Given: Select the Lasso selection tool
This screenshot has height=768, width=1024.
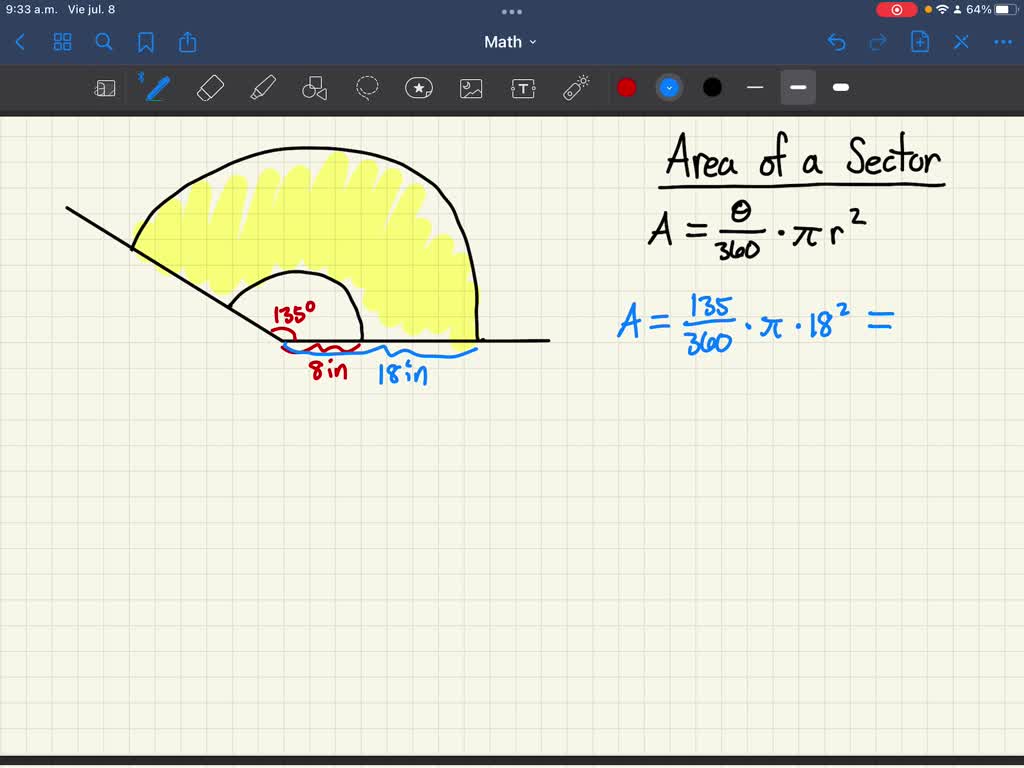Looking at the screenshot, I should [367, 88].
